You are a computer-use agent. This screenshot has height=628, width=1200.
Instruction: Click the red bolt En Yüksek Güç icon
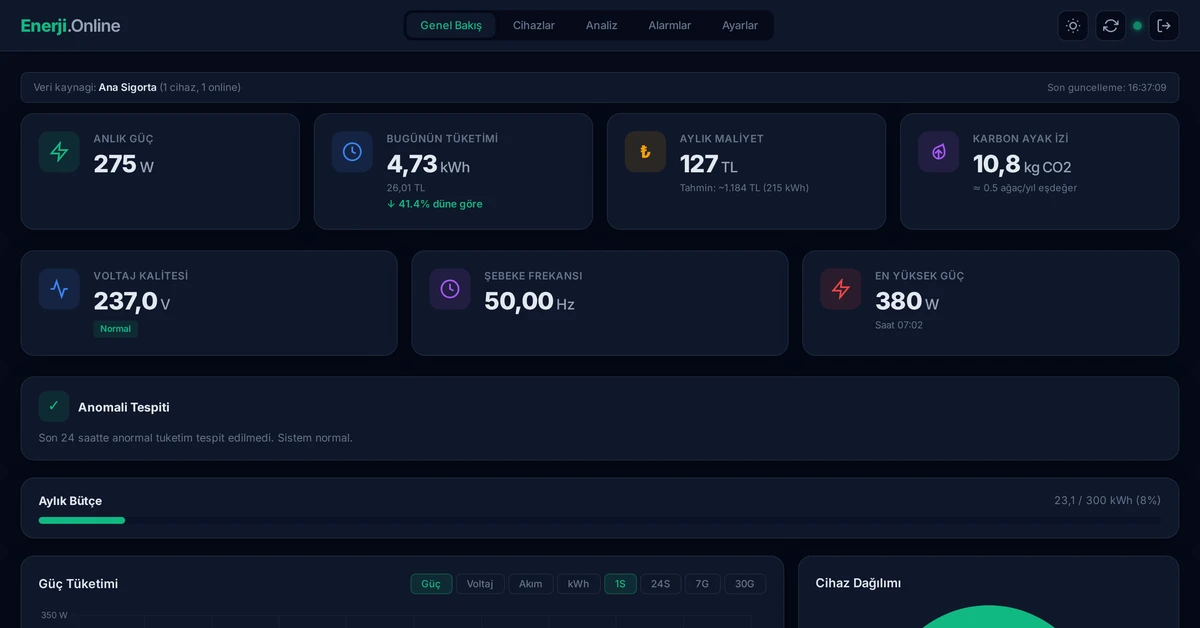841,289
